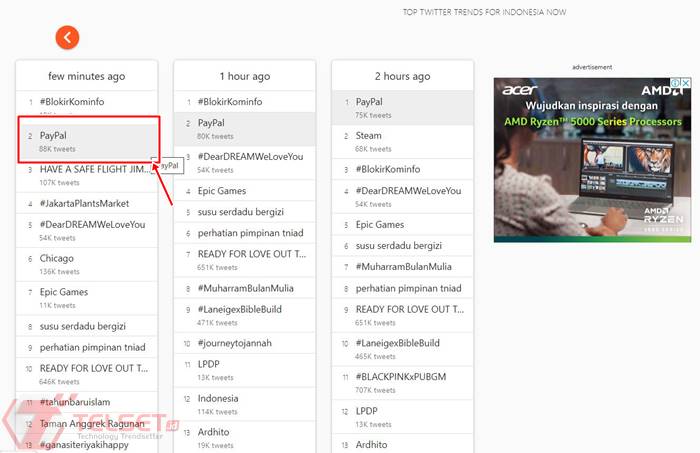Open #journeytojannah trend

click(x=245, y=343)
